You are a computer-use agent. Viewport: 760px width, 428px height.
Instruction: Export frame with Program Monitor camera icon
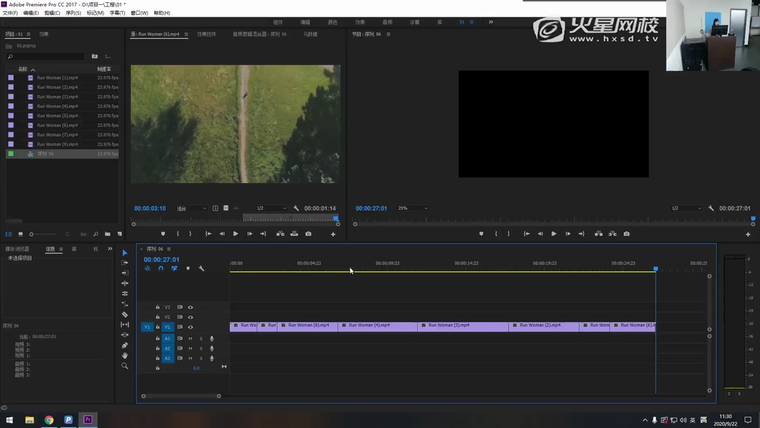(626, 234)
